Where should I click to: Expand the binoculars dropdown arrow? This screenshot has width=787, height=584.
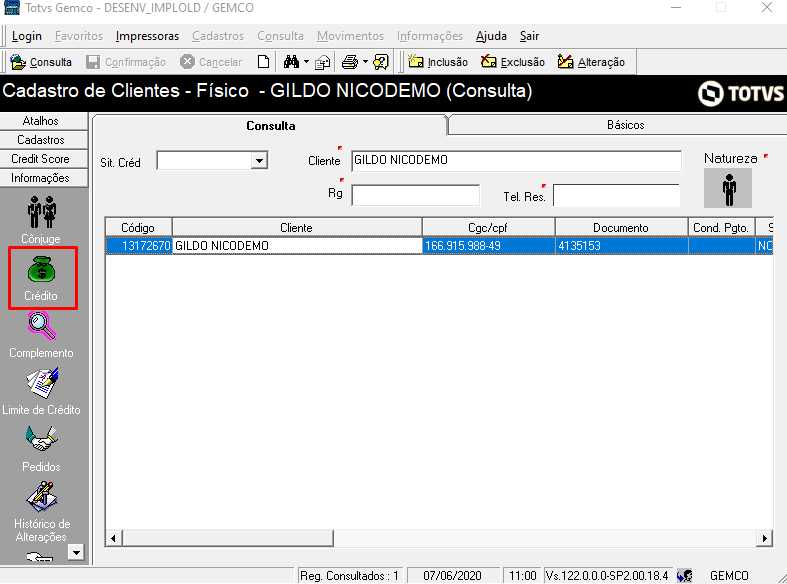coord(306,62)
